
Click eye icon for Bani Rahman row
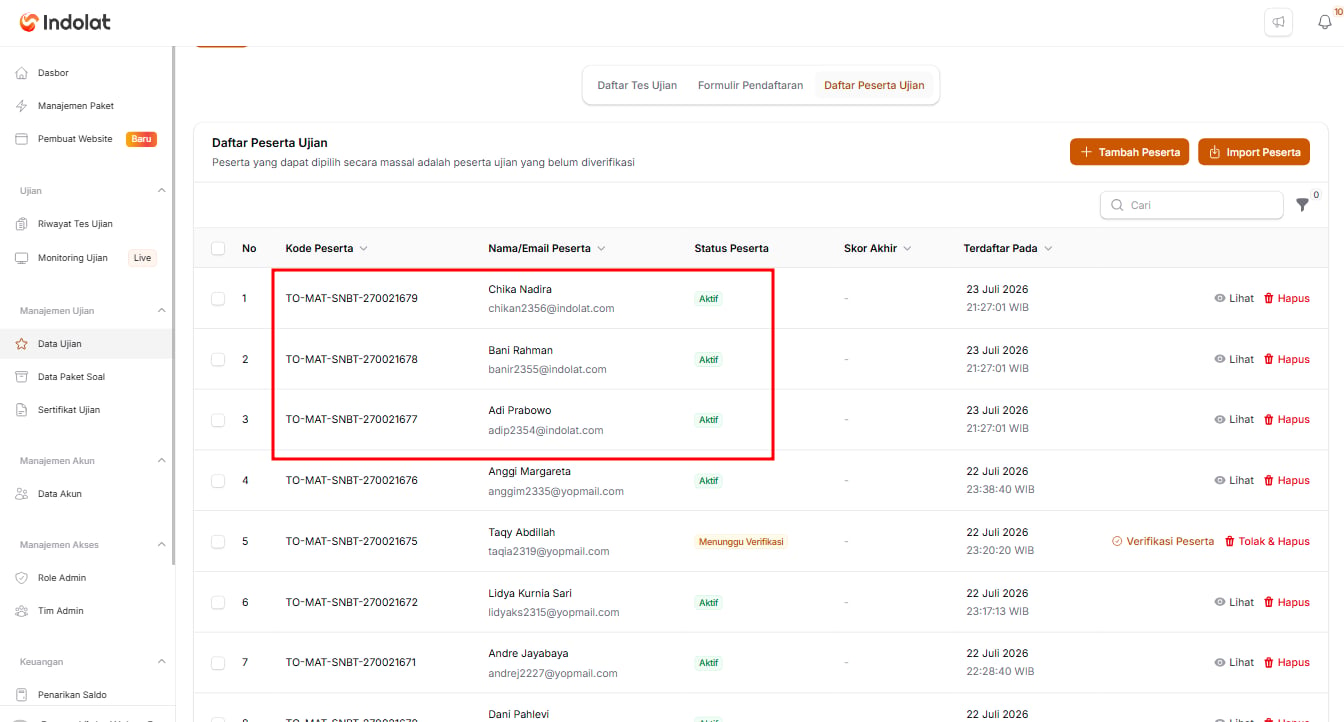(1219, 359)
